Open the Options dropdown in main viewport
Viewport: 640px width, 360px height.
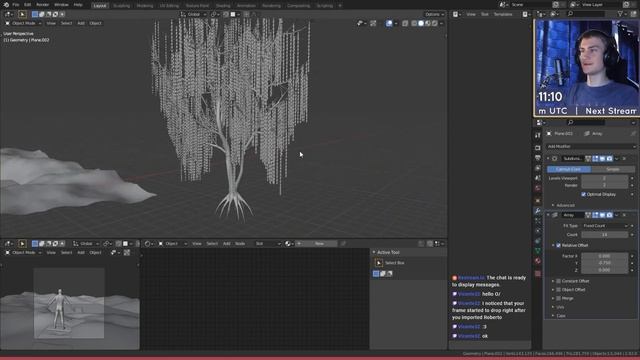(434, 14)
